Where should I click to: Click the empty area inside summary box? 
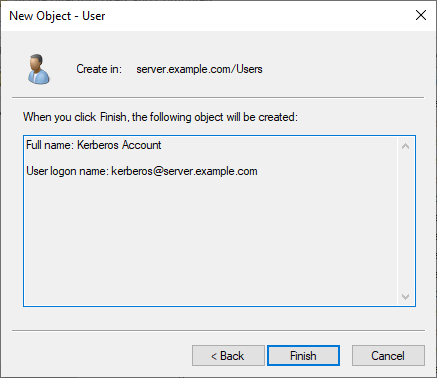[210, 240]
